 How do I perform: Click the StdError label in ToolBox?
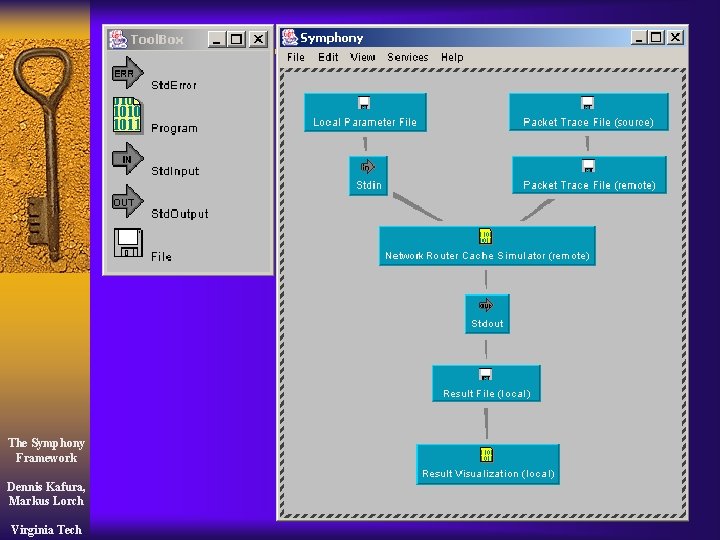coord(174,85)
